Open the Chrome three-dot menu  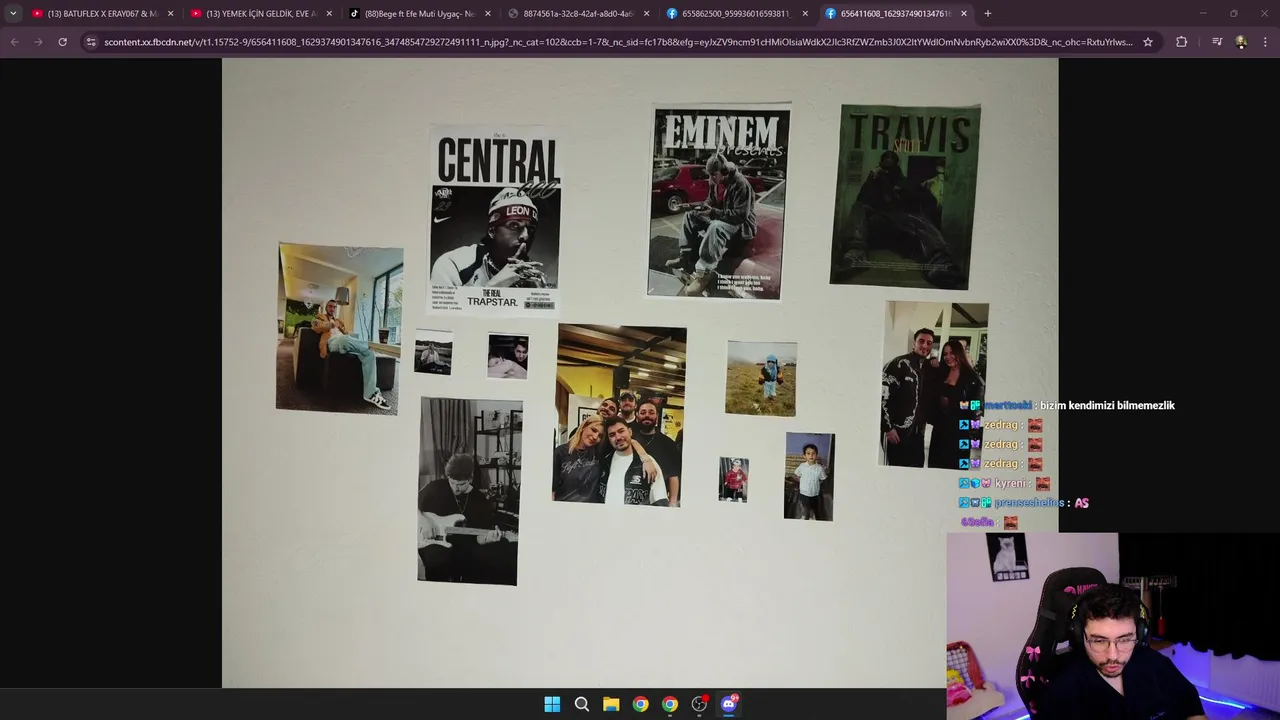coord(1266,42)
